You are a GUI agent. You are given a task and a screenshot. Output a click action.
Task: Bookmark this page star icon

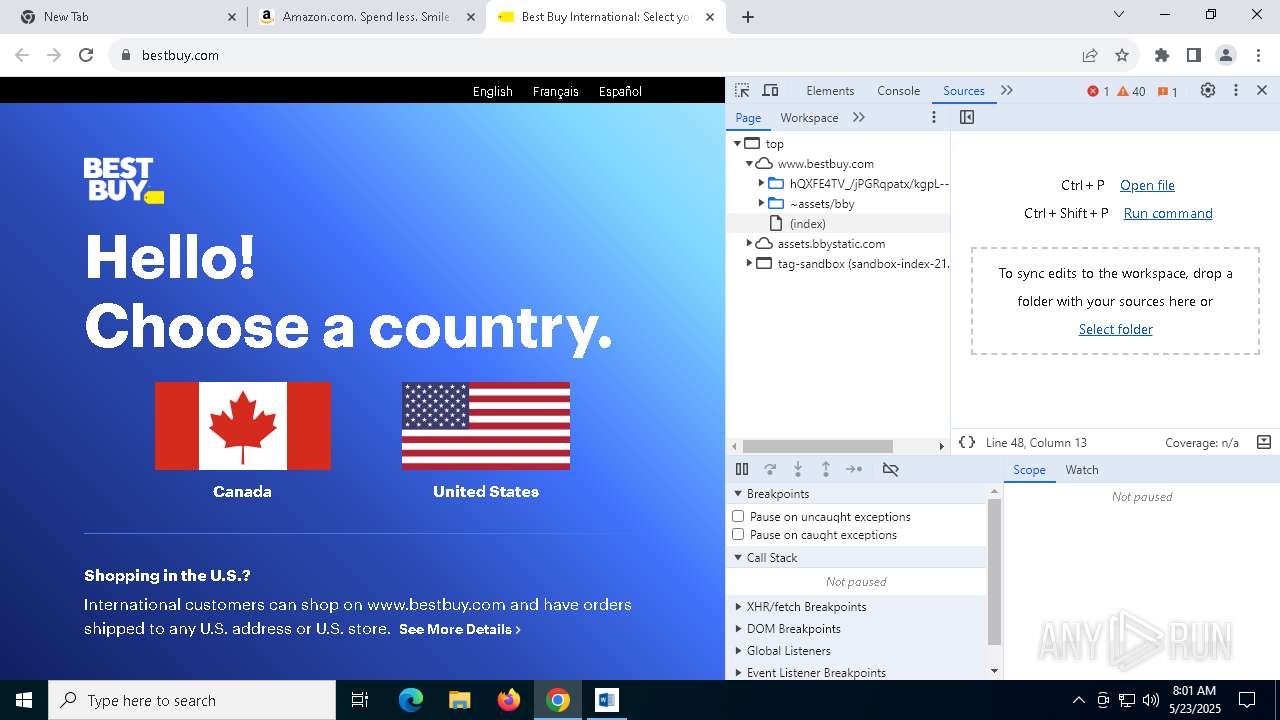click(1122, 55)
